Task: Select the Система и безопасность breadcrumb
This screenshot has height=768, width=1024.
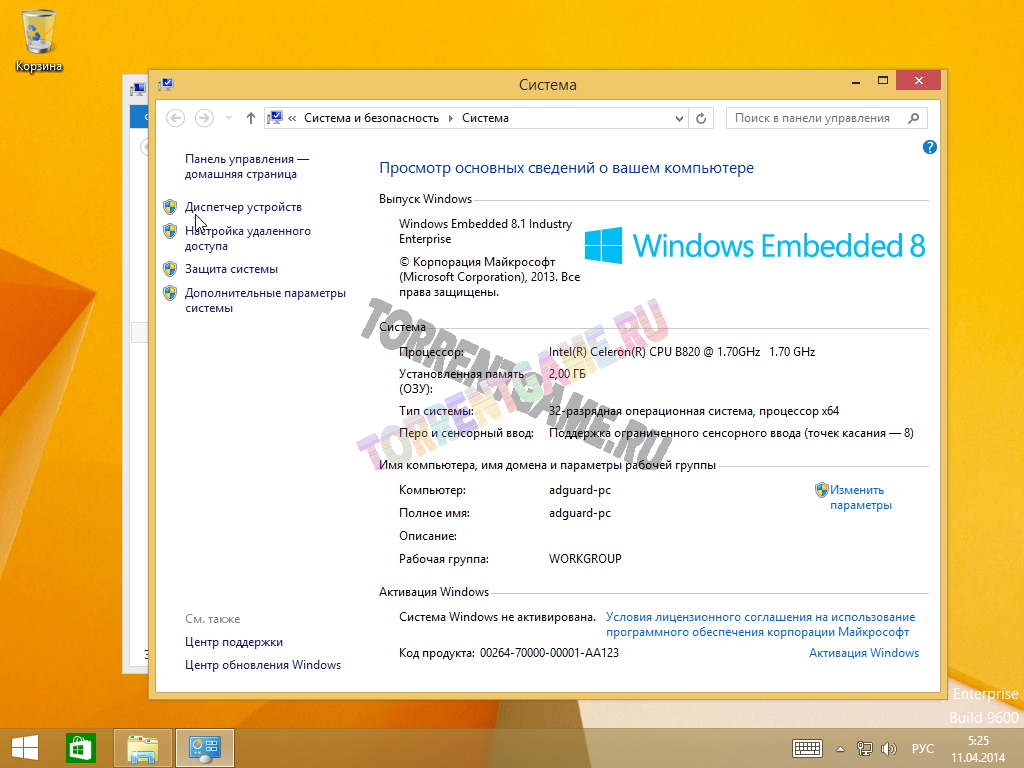Action: click(x=371, y=118)
